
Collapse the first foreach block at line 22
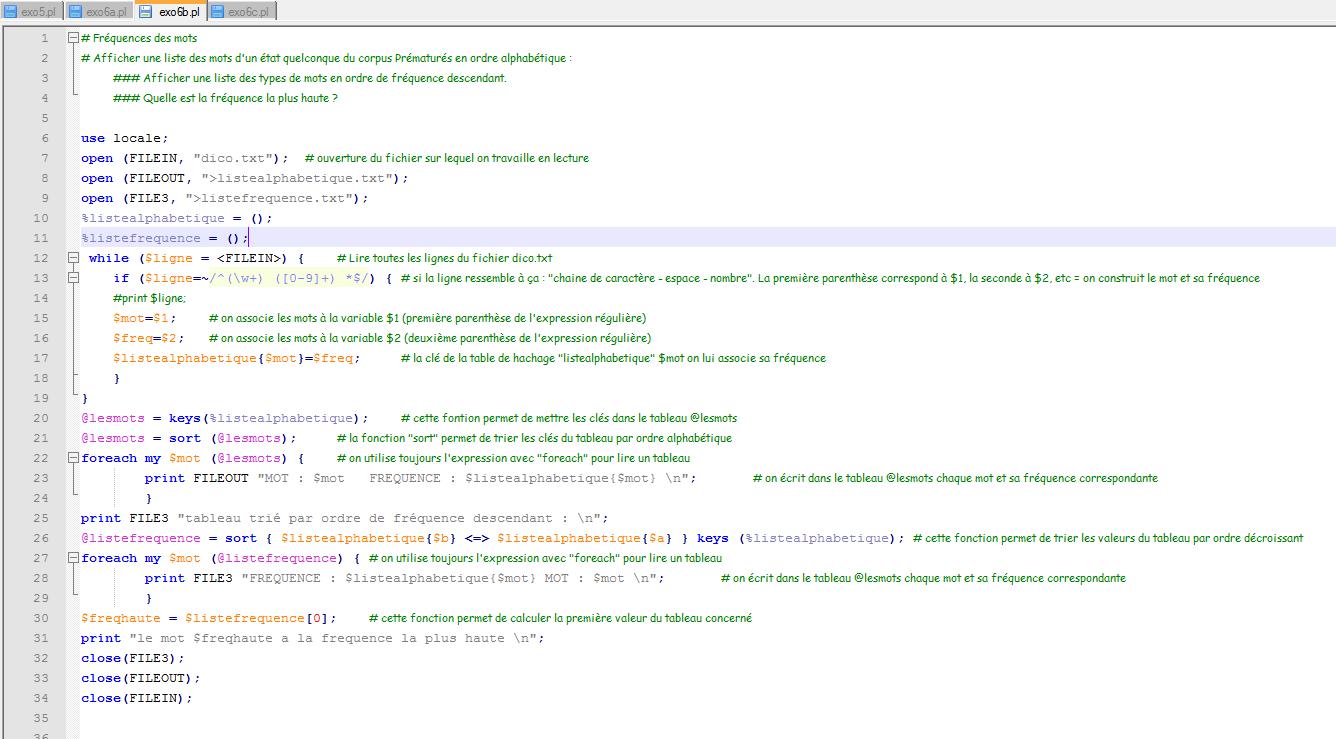coord(73,458)
